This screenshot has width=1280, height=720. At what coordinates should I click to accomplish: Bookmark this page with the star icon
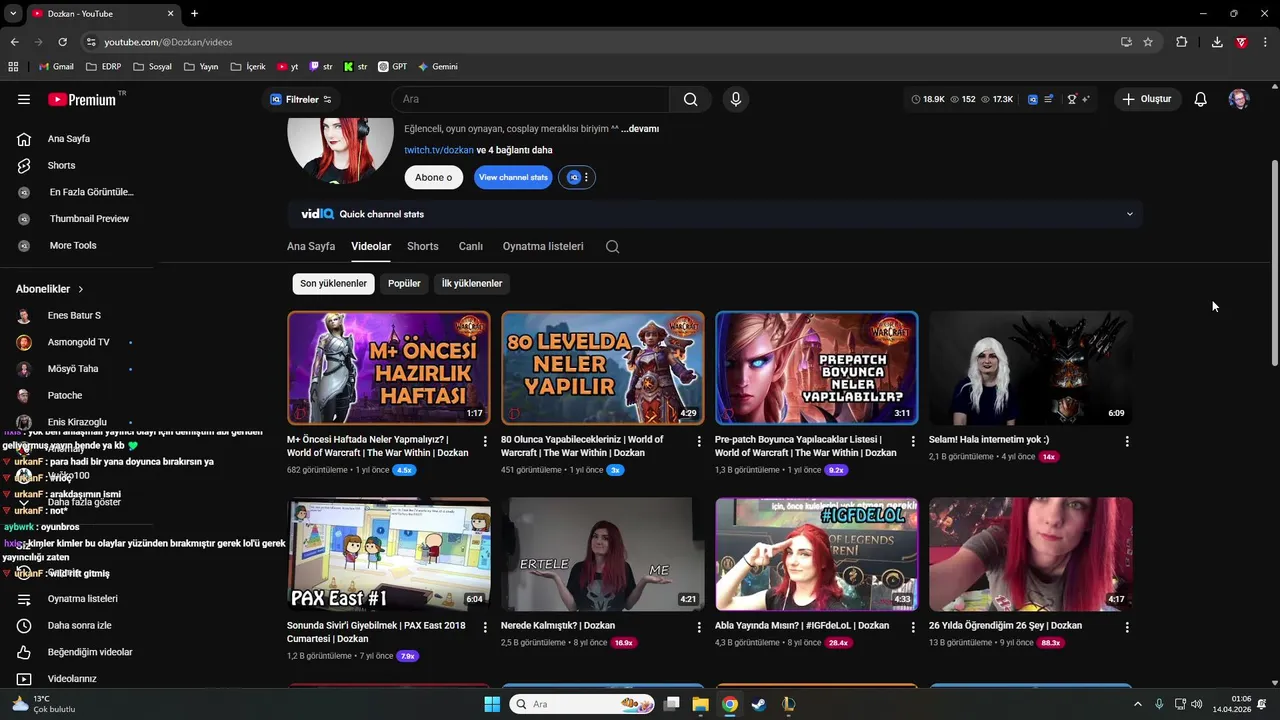[x=1148, y=42]
